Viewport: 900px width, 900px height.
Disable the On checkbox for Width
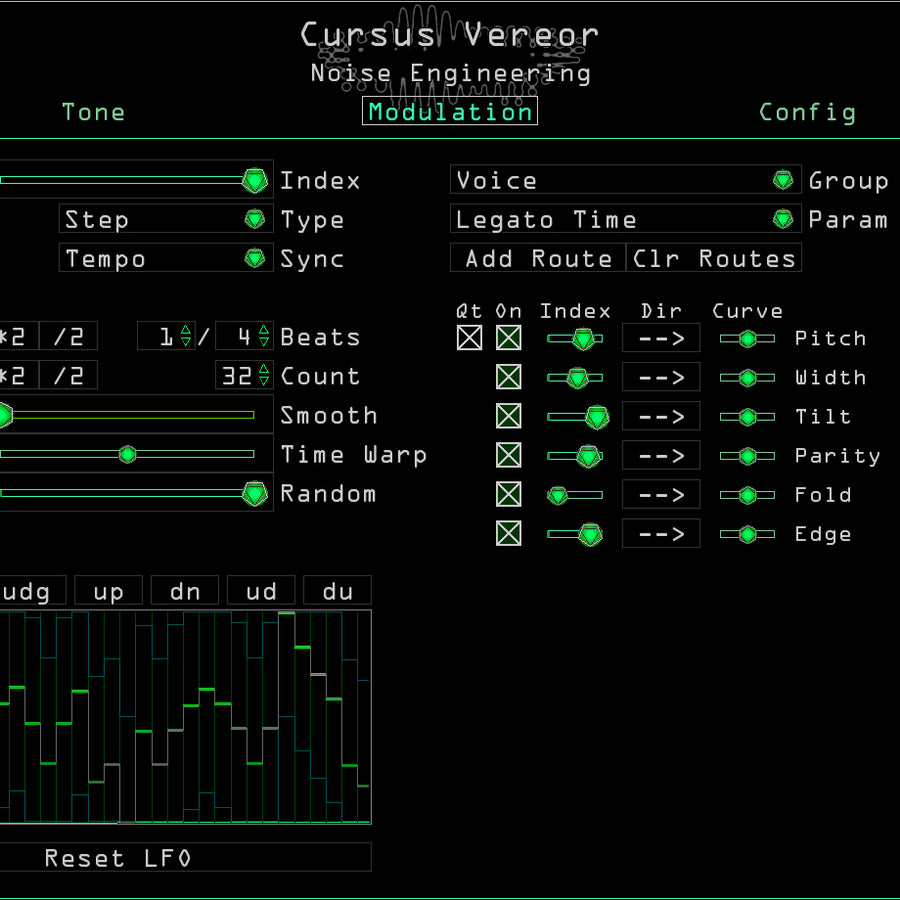coord(509,377)
